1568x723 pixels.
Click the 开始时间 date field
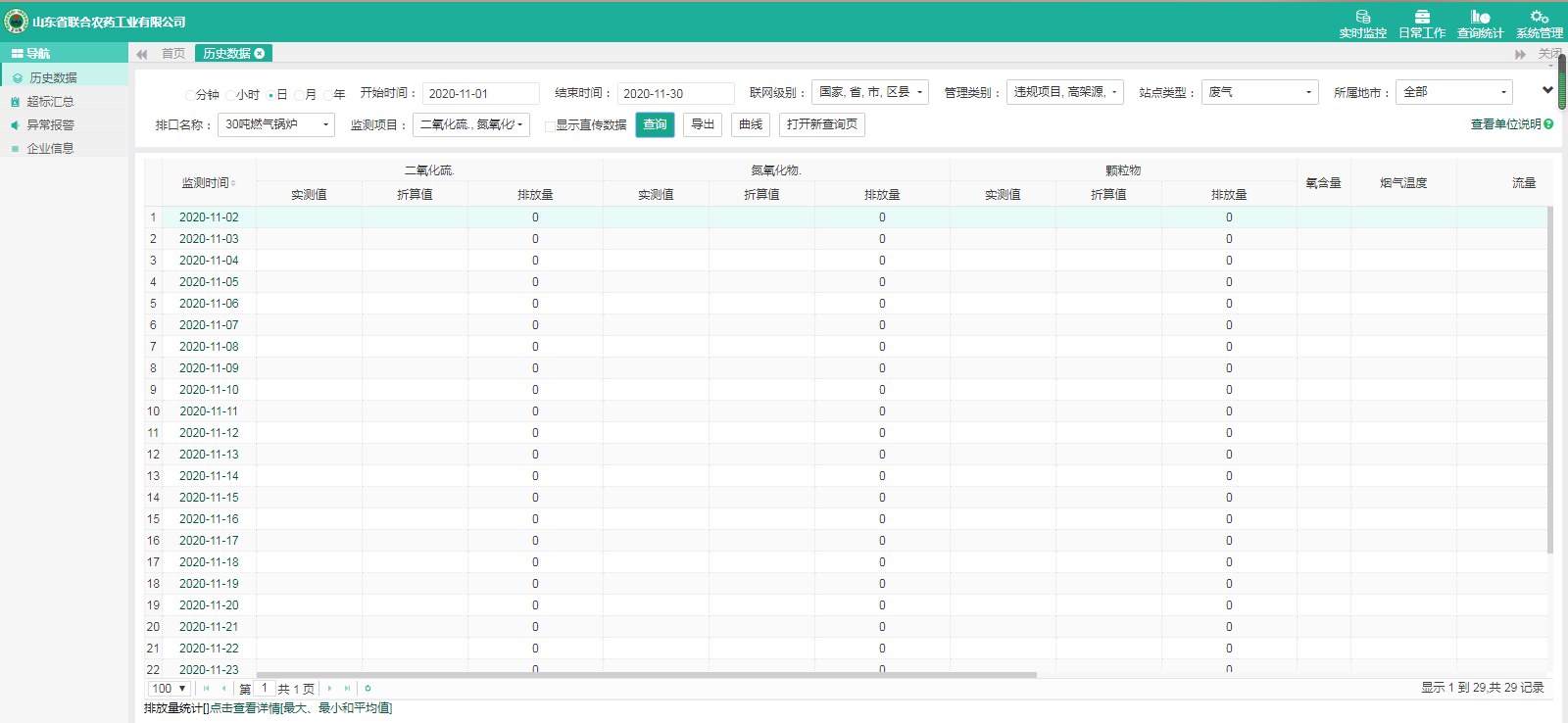[480, 94]
